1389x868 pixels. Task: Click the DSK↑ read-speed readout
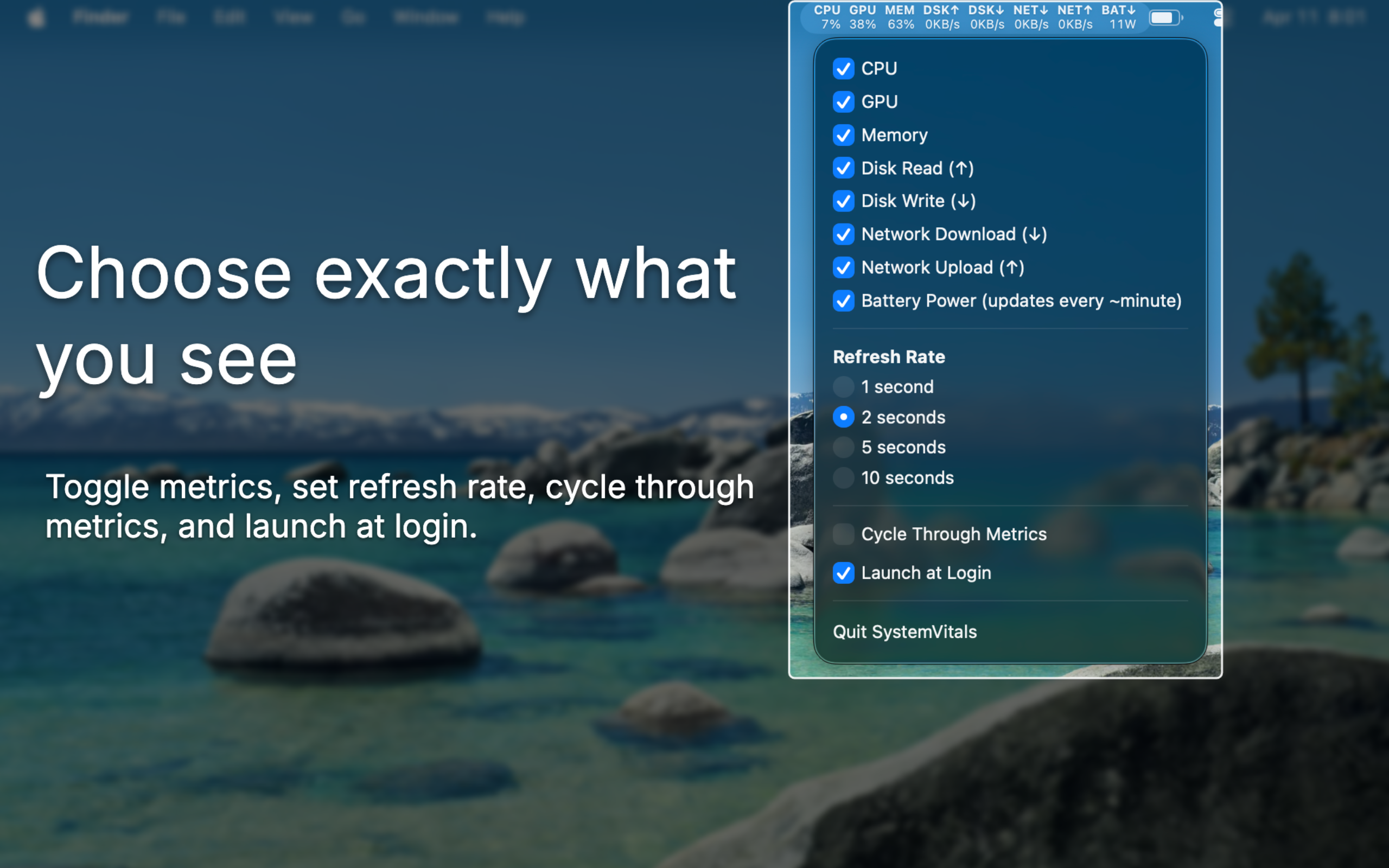point(941,17)
